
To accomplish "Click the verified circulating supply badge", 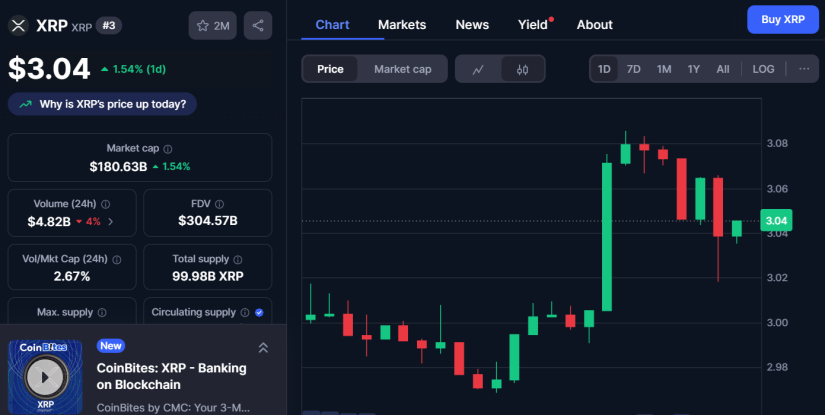I will tap(259, 312).
